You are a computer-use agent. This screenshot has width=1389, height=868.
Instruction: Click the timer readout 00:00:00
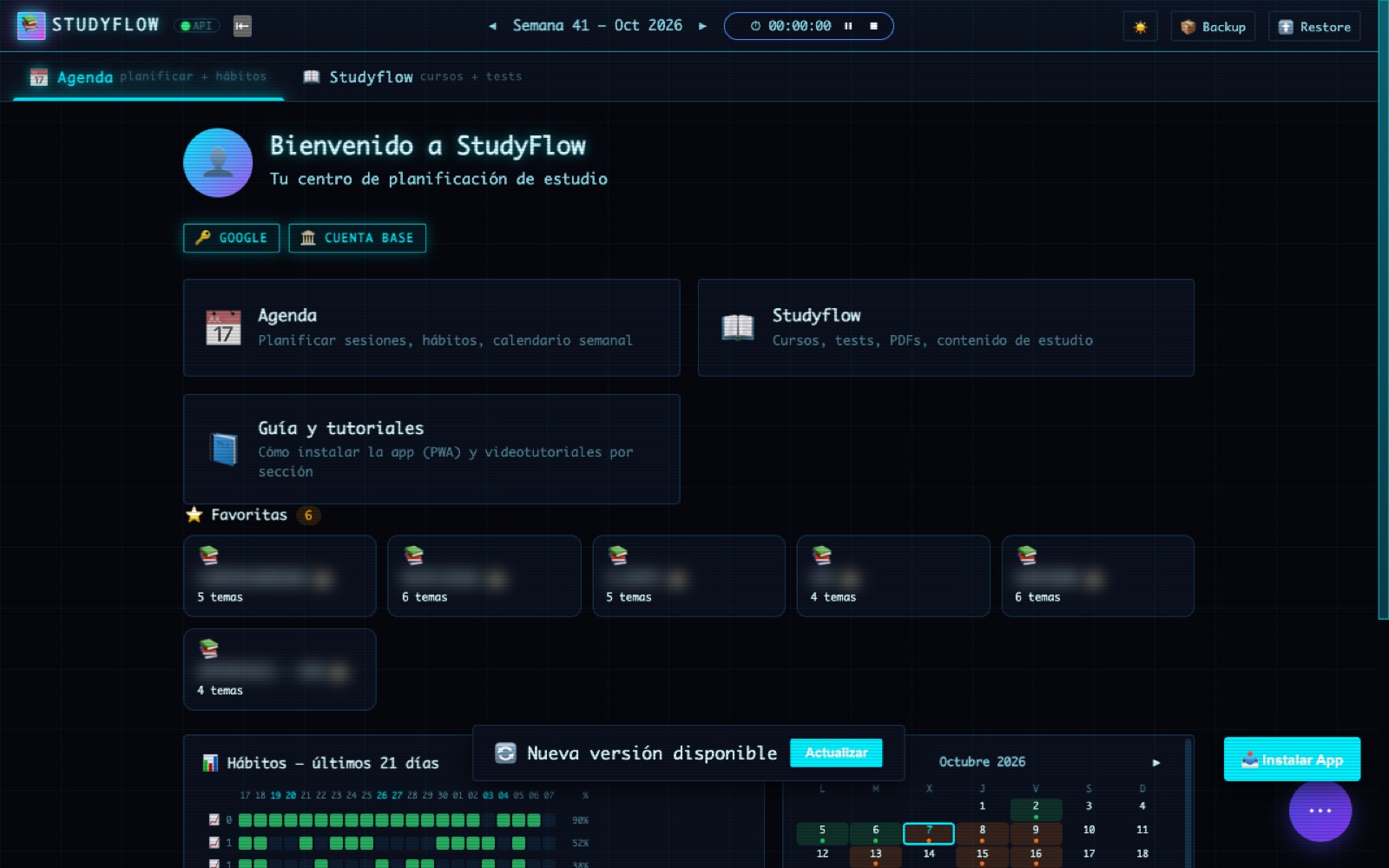(x=800, y=26)
